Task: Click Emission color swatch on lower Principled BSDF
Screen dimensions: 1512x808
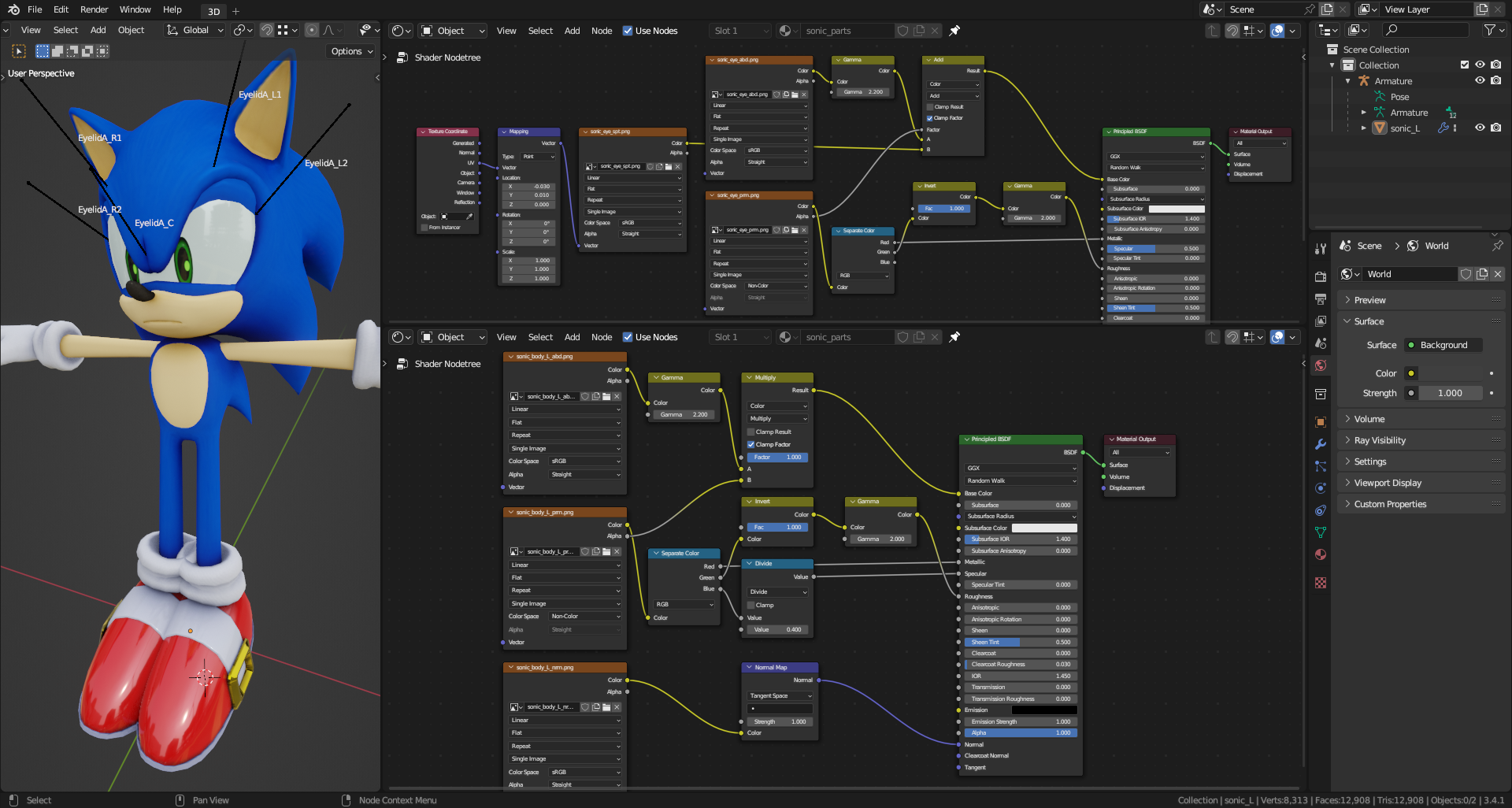Action: [1044, 710]
